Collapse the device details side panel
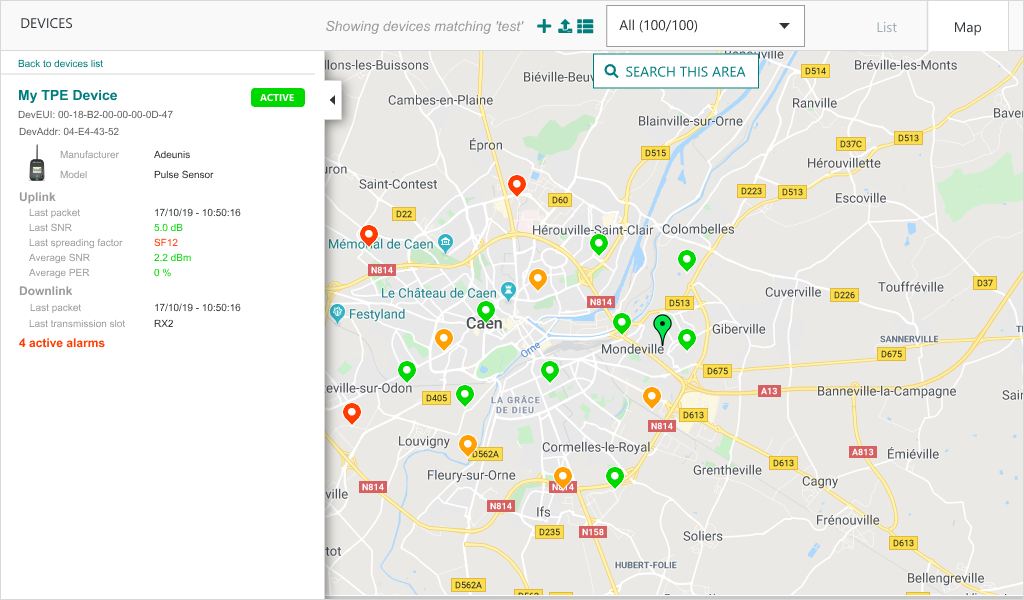 [x=333, y=99]
